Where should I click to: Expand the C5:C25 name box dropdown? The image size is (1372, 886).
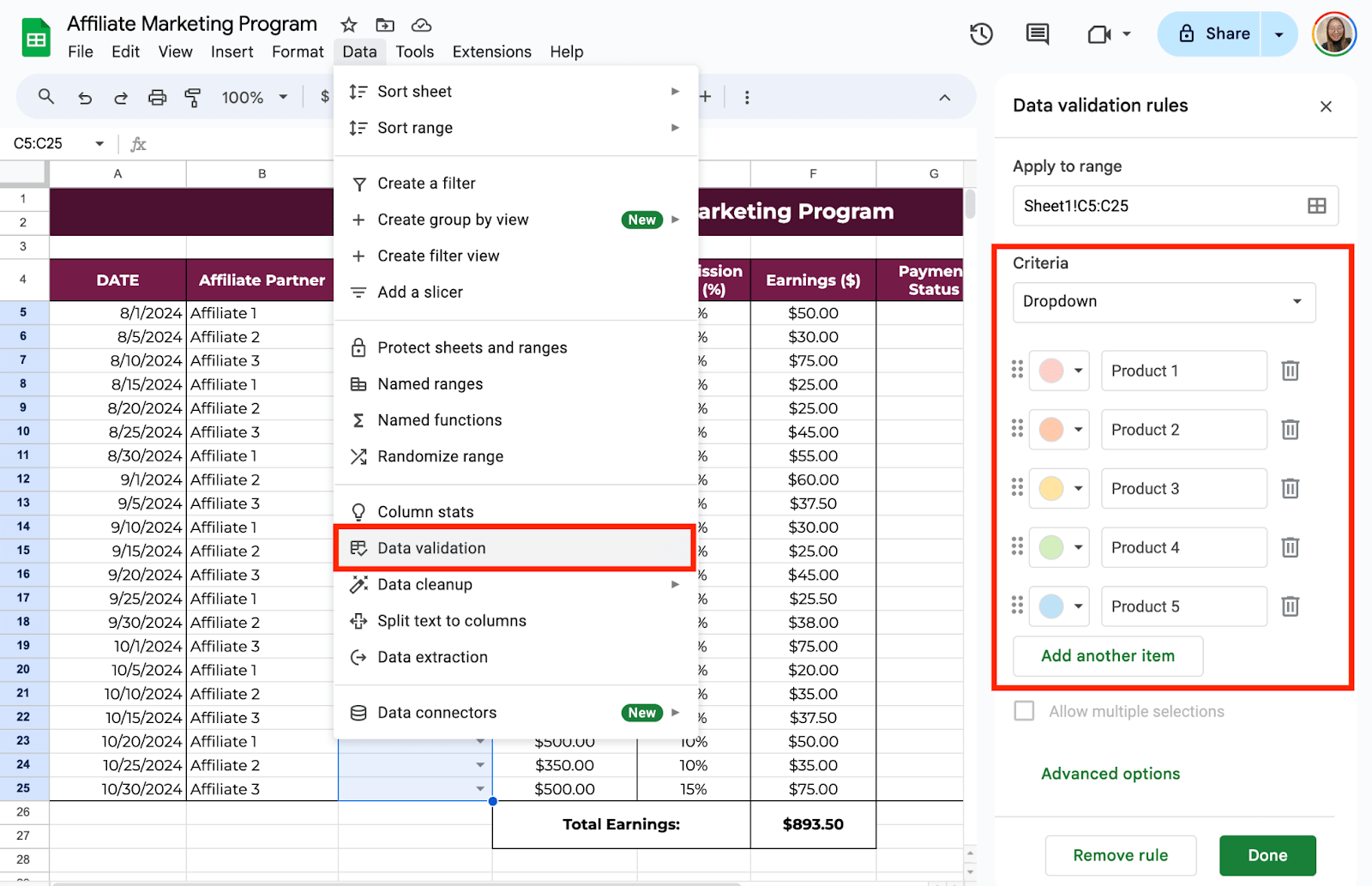[99, 144]
